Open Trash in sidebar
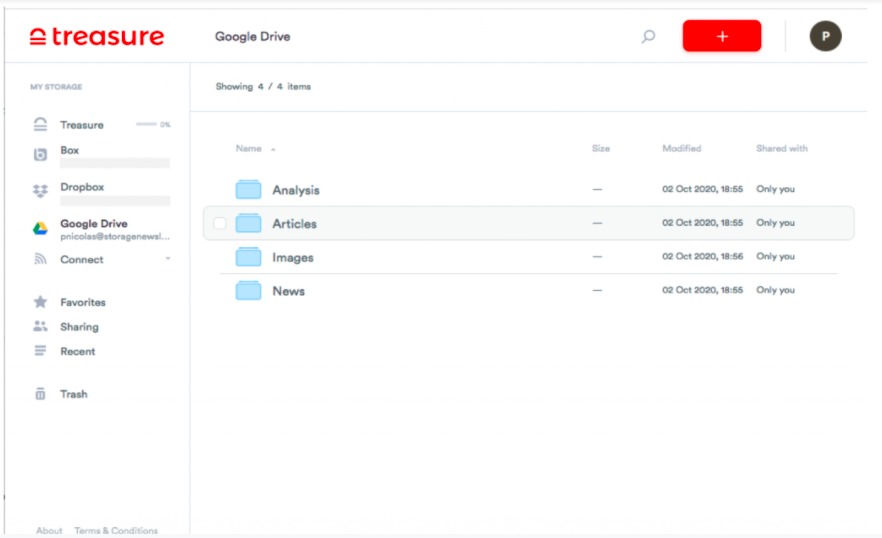882x538 pixels. (x=74, y=394)
